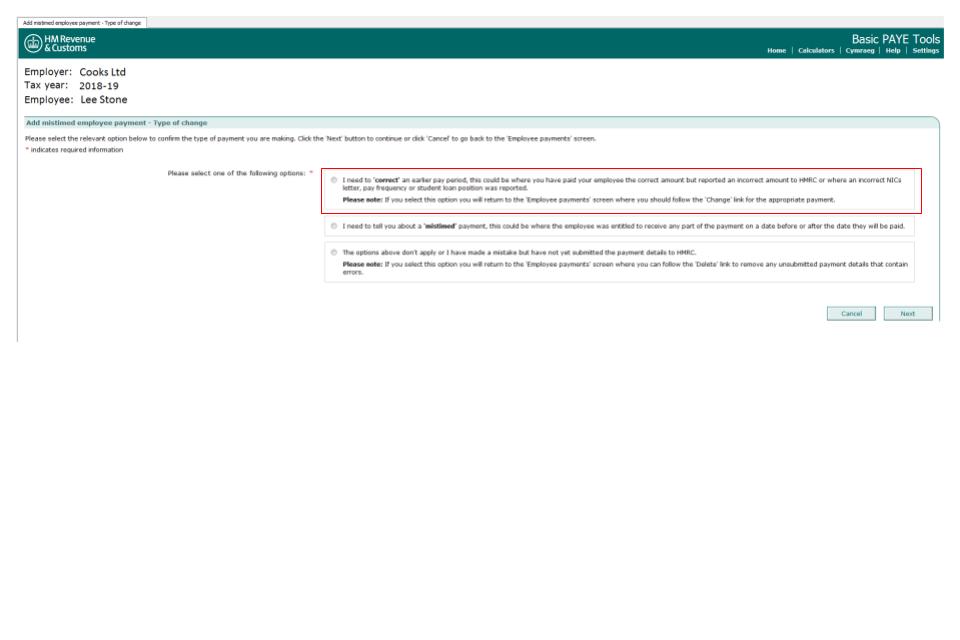Click the tax year value 2018-19
The height and width of the screenshot is (640, 960).
(99, 86)
